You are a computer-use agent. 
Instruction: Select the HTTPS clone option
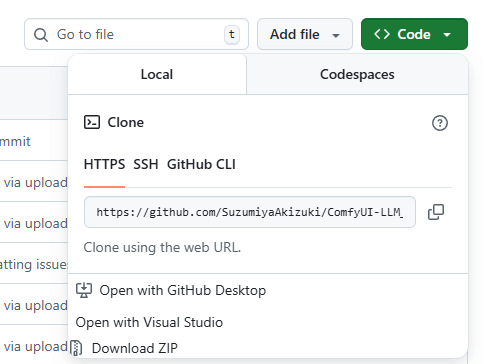(x=104, y=164)
